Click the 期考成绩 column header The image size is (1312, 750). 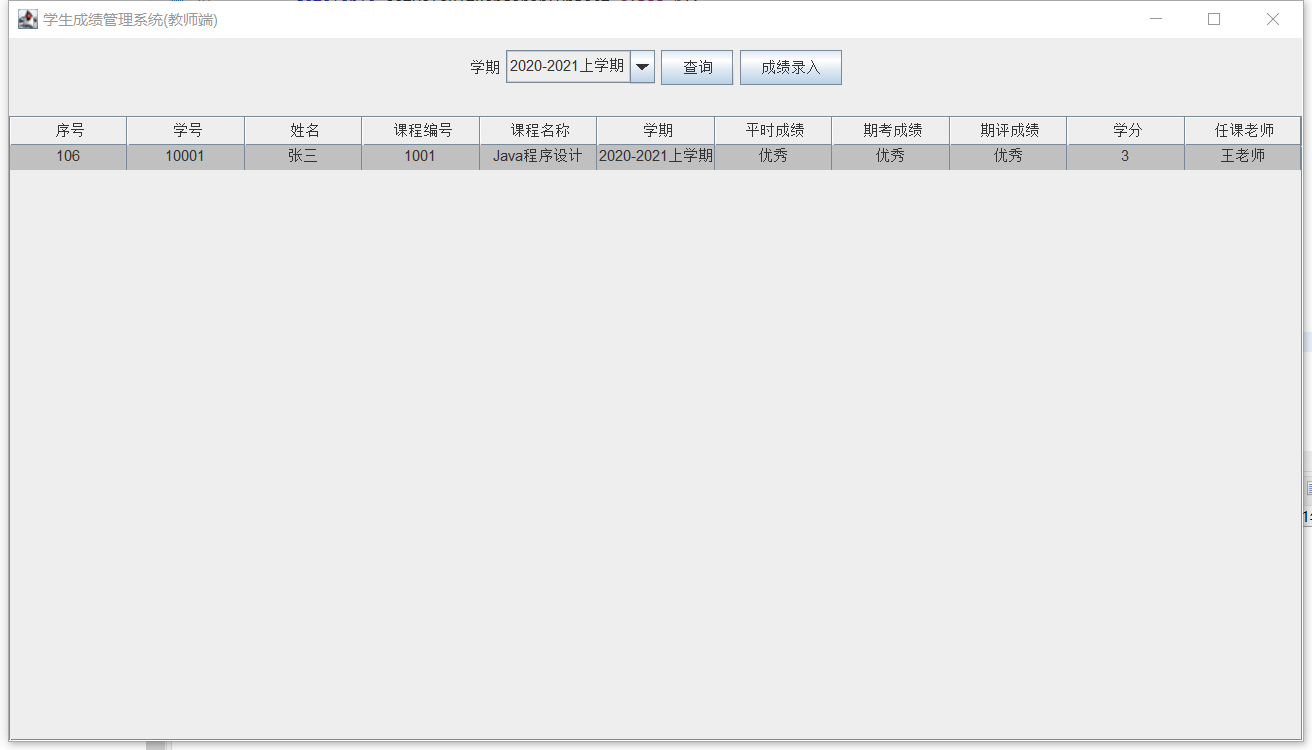891,130
